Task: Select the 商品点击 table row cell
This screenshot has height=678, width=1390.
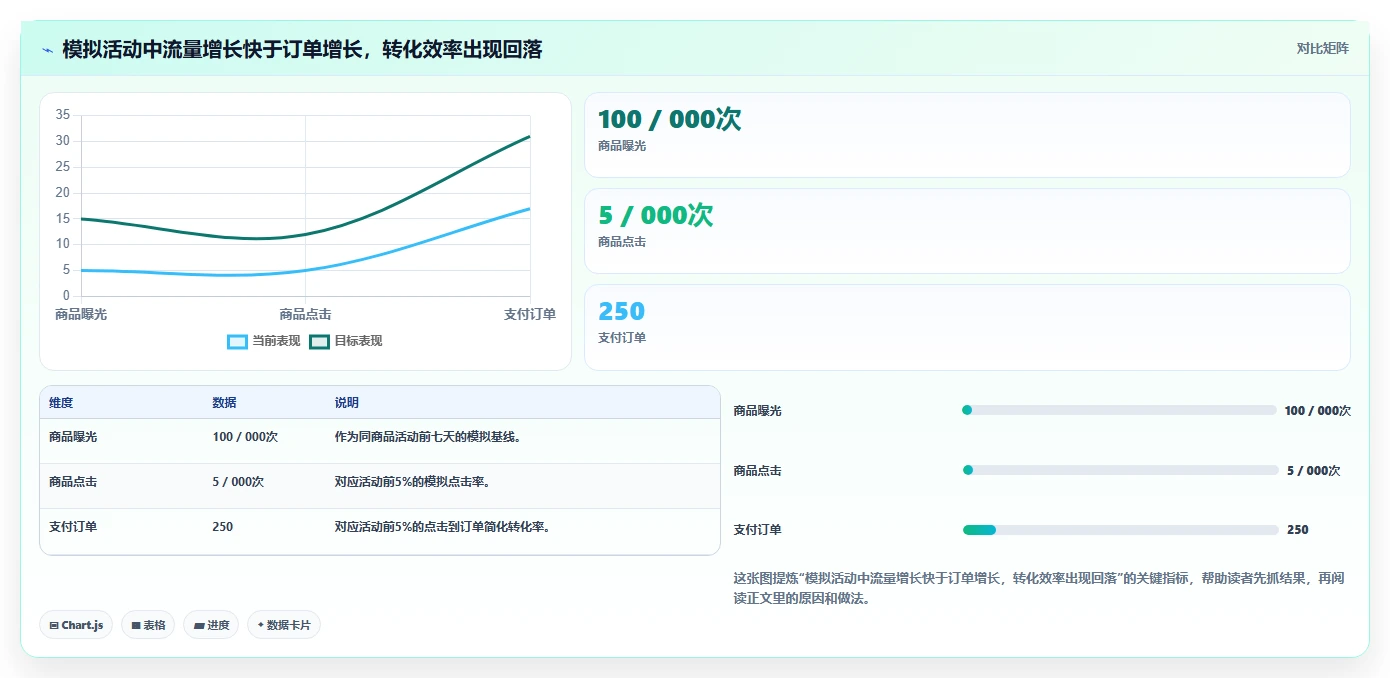Action: point(73,482)
